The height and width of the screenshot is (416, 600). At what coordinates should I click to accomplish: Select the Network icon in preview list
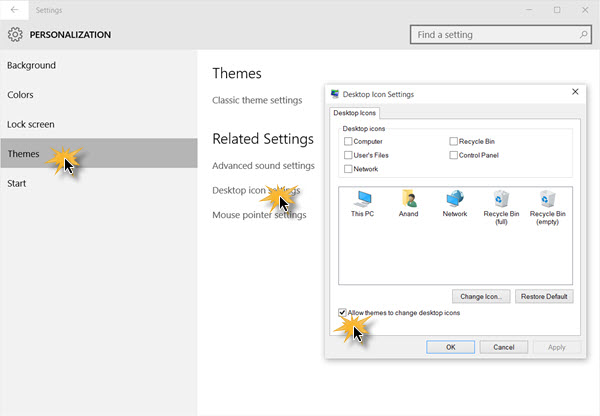coord(455,204)
